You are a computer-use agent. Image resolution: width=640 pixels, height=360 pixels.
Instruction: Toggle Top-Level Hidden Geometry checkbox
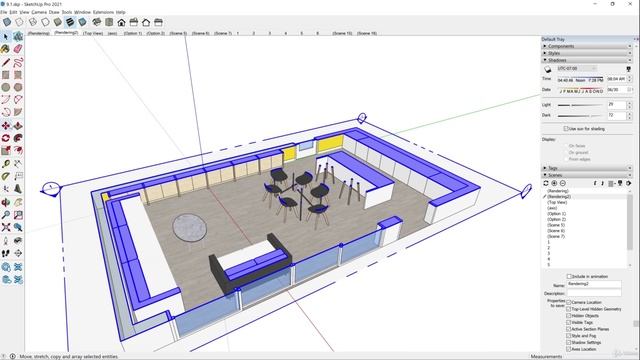(x=569, y=309)
